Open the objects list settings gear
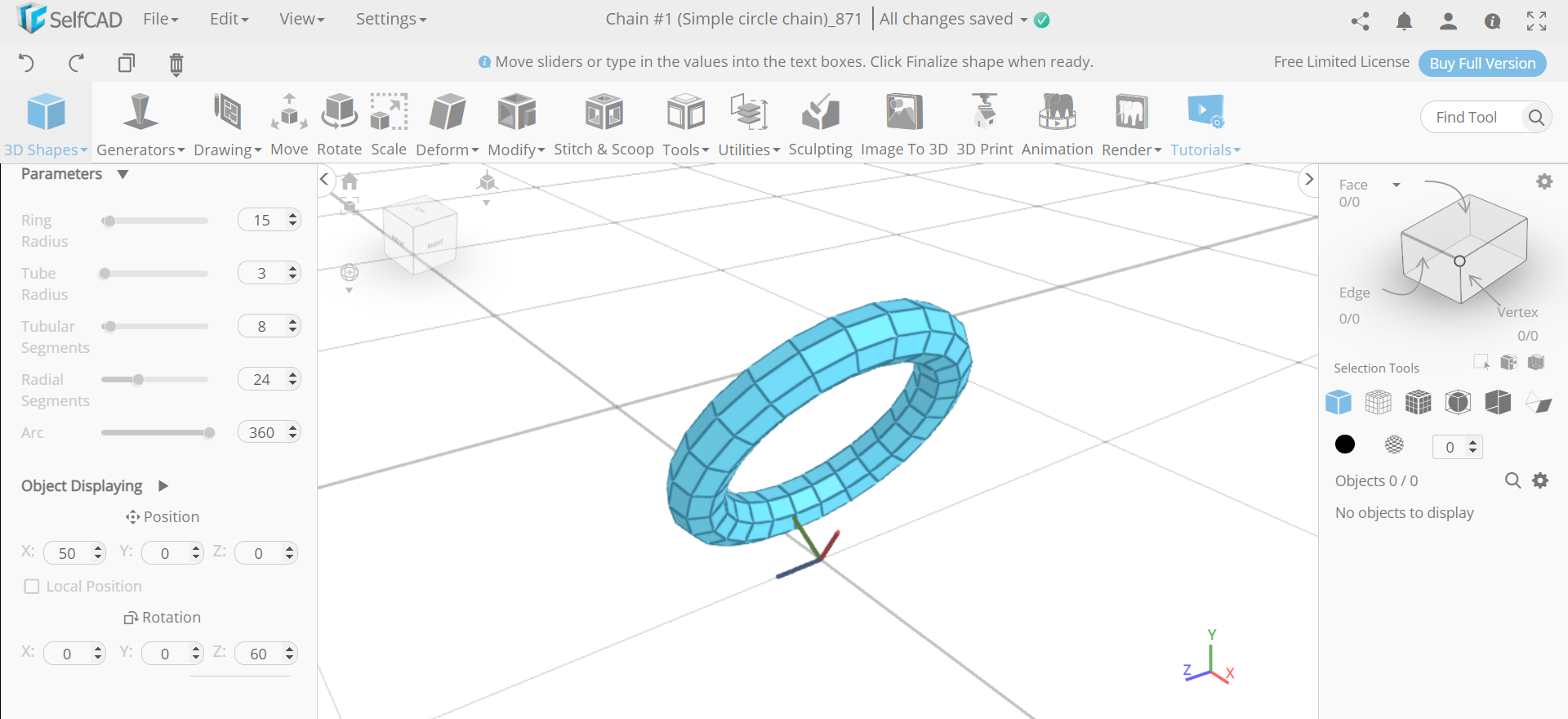1568x719 pixels. tap(1540, 480)
